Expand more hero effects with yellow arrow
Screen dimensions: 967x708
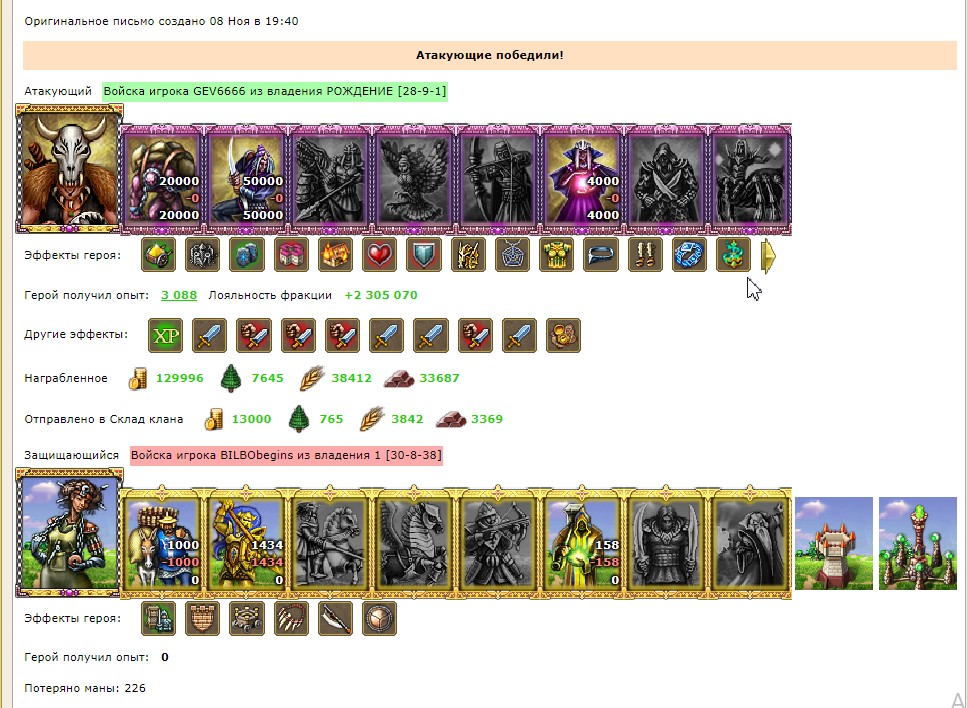[768, 256]
